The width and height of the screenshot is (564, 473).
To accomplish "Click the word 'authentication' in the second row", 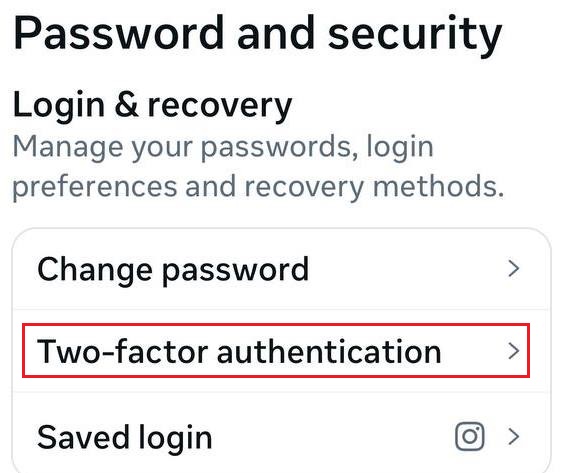I will (329, 351).
